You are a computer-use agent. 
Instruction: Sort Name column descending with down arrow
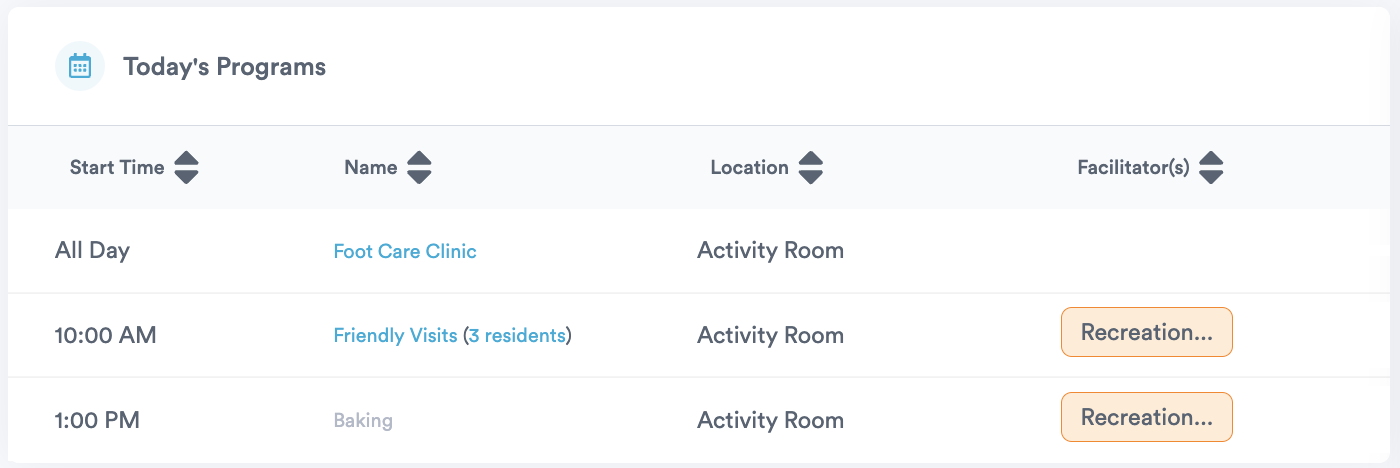(x=419, y=177)
